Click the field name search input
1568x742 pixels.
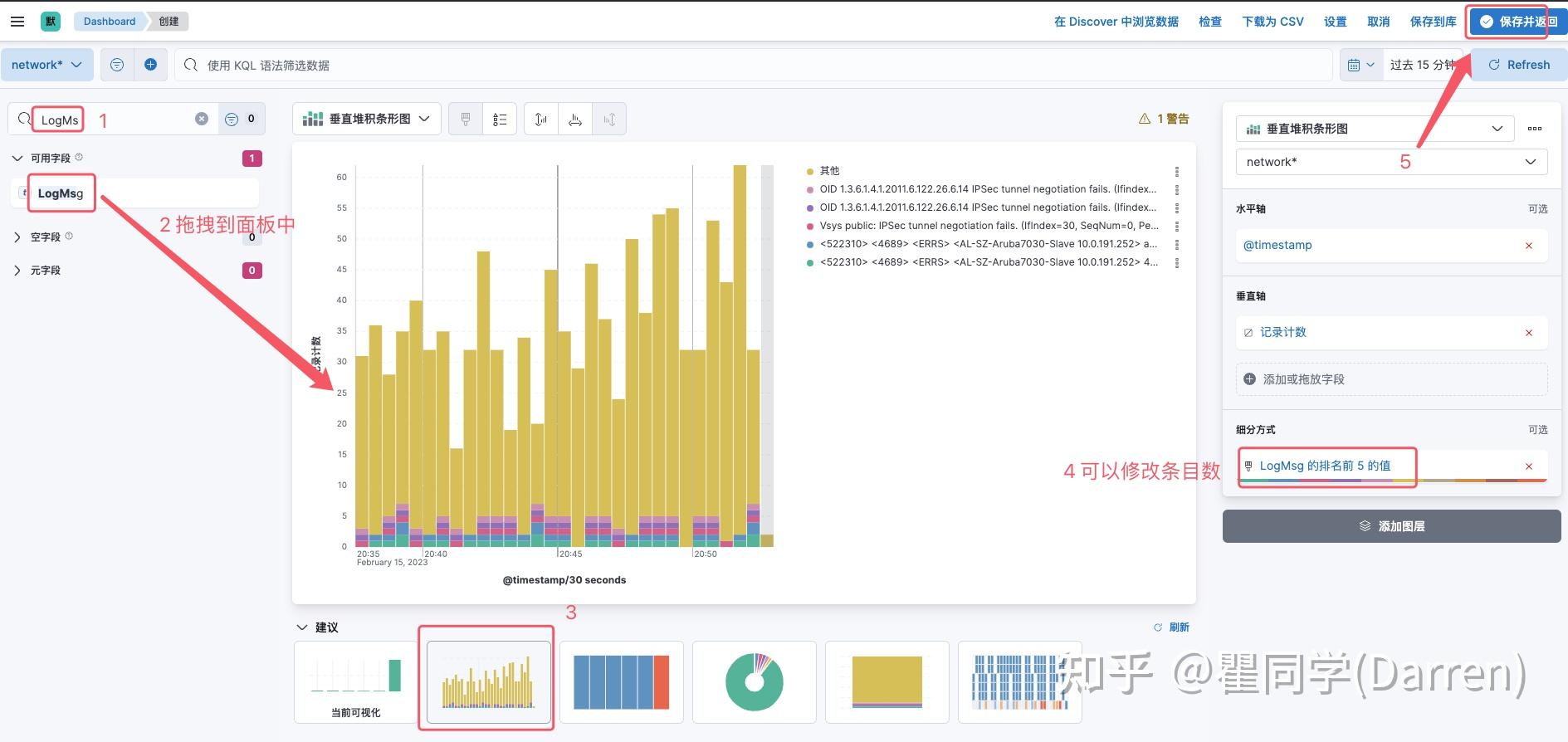tap(114, 119)
